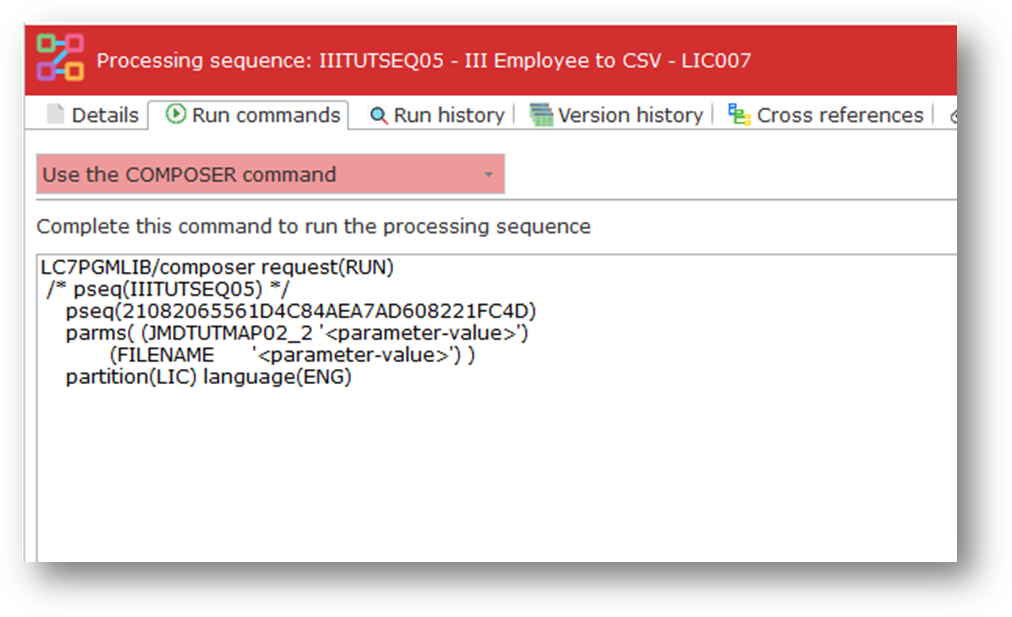This screenshot has width=1012, height=617.
Task: Click the processing sequence logo icon
Action: pyautogui.click(x=60, y=57)
